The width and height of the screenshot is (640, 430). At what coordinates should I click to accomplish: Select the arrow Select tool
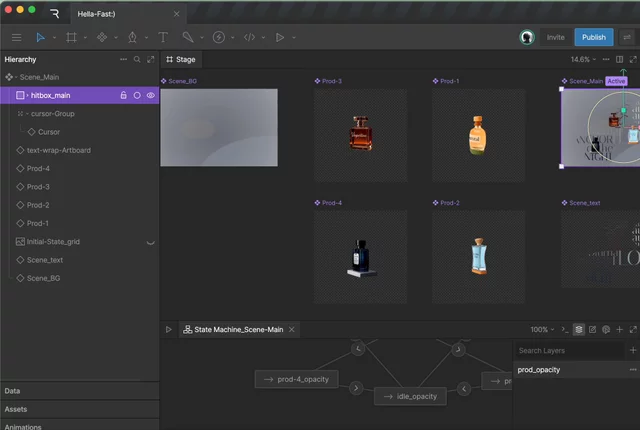point(40,38)
